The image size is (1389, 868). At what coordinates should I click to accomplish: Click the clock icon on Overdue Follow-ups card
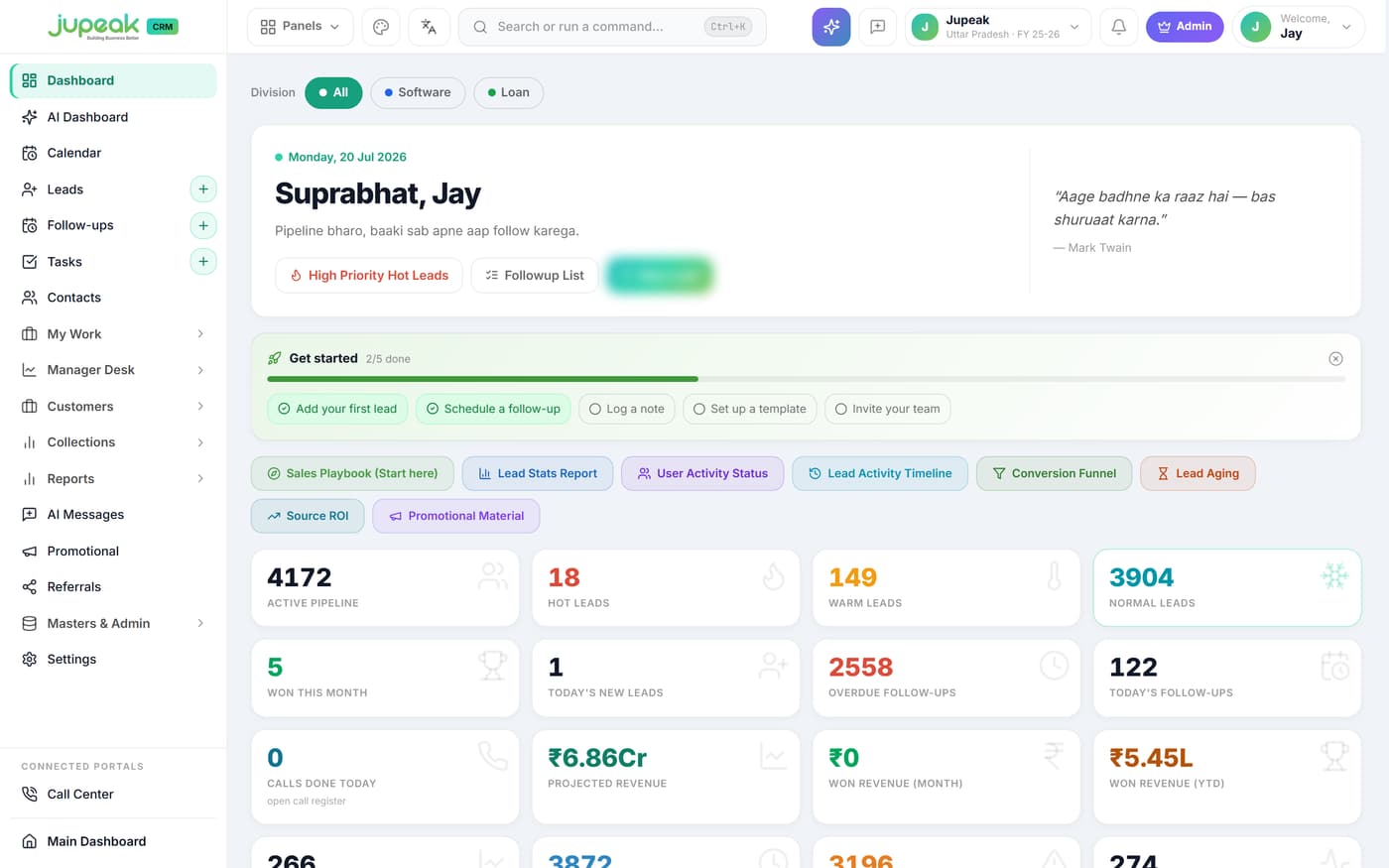pos(1054,666)
